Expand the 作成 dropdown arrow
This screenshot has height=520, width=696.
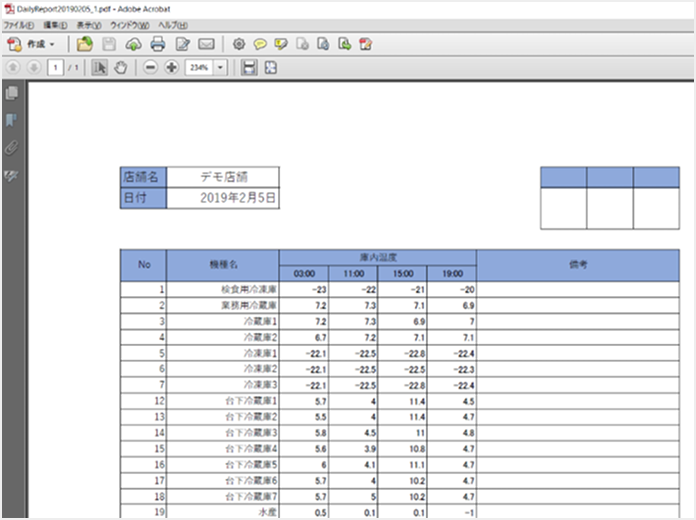[52, 44]
